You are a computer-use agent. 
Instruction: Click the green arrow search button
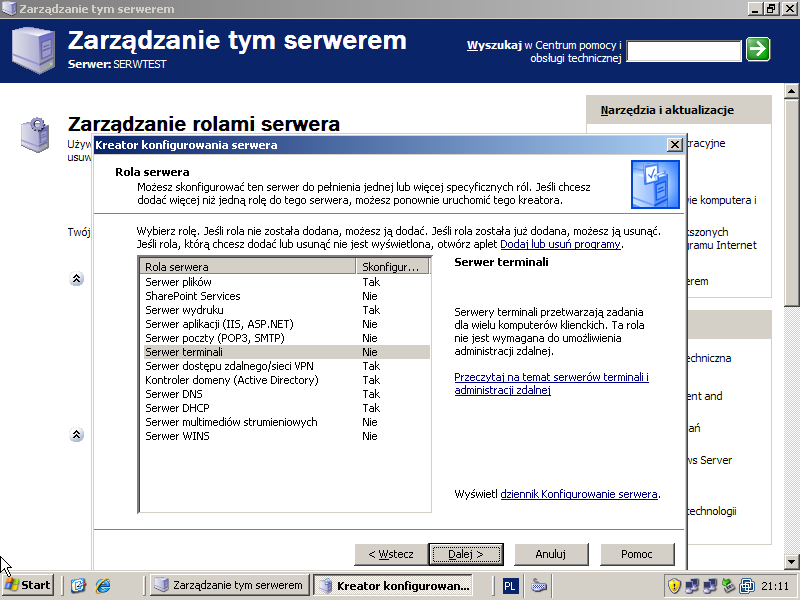758,49
